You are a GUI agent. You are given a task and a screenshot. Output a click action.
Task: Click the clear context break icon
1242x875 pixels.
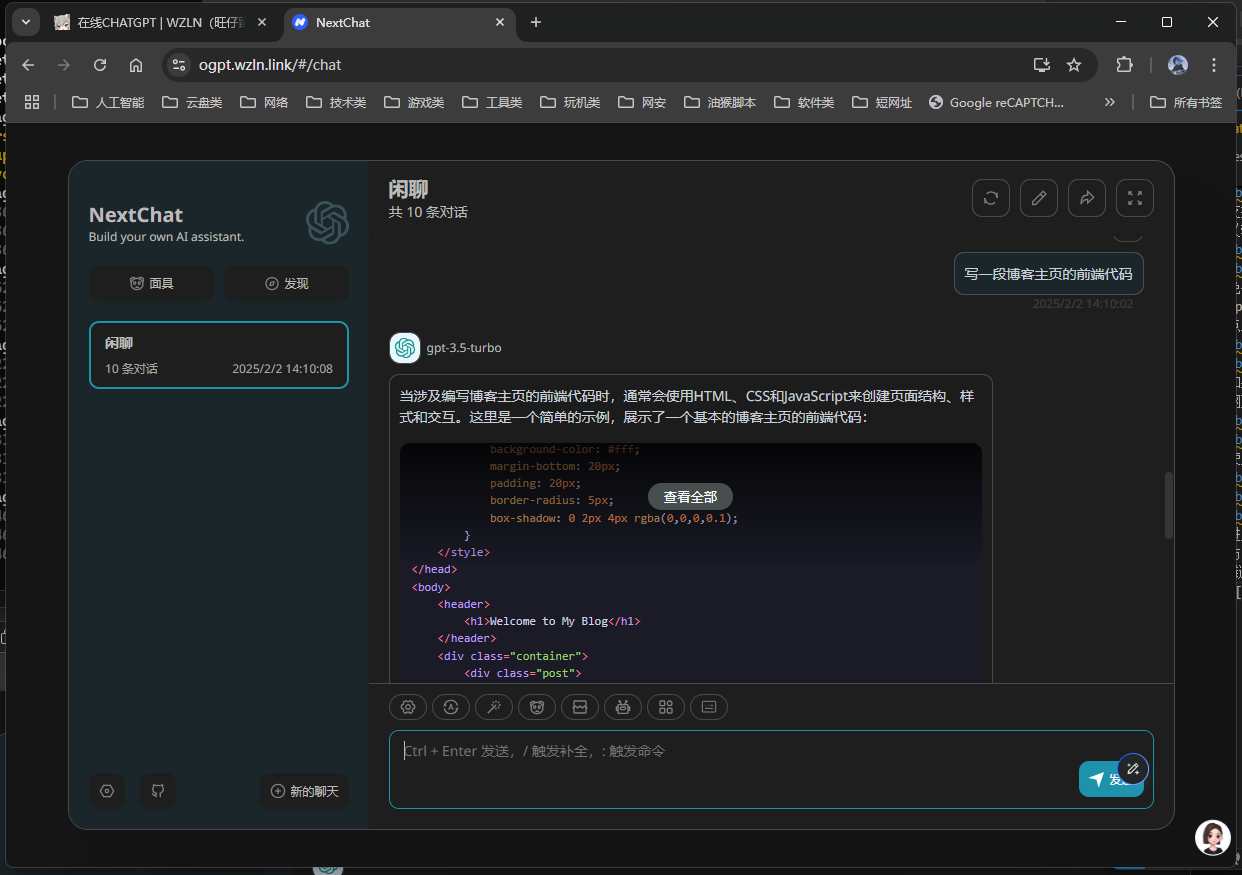tap(580, 707)
